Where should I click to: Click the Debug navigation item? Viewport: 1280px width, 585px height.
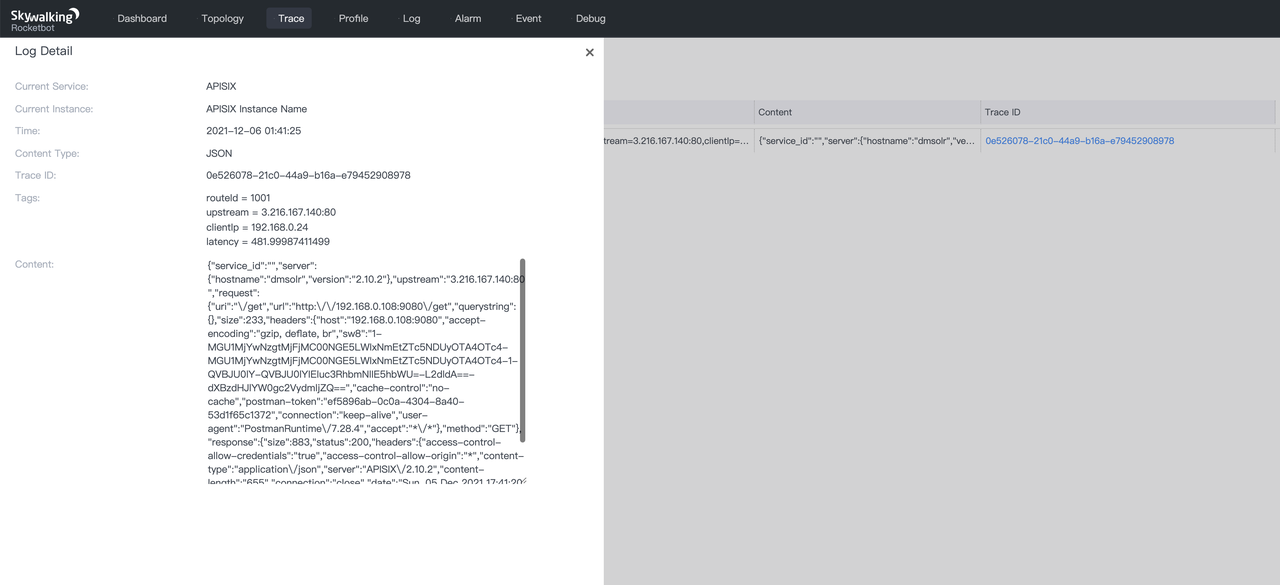point(590,18)
